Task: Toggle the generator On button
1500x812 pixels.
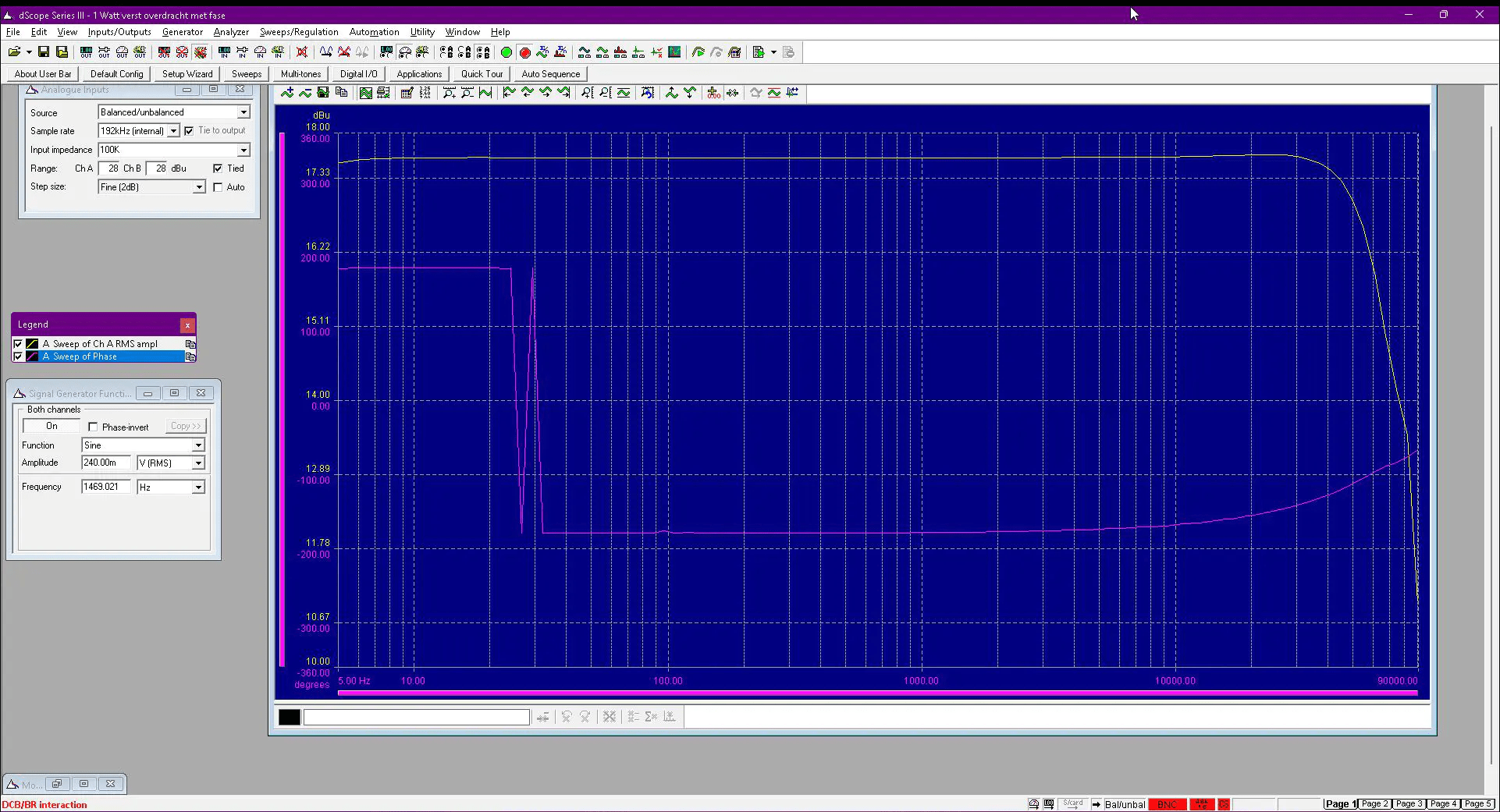Action: point(52,426)
